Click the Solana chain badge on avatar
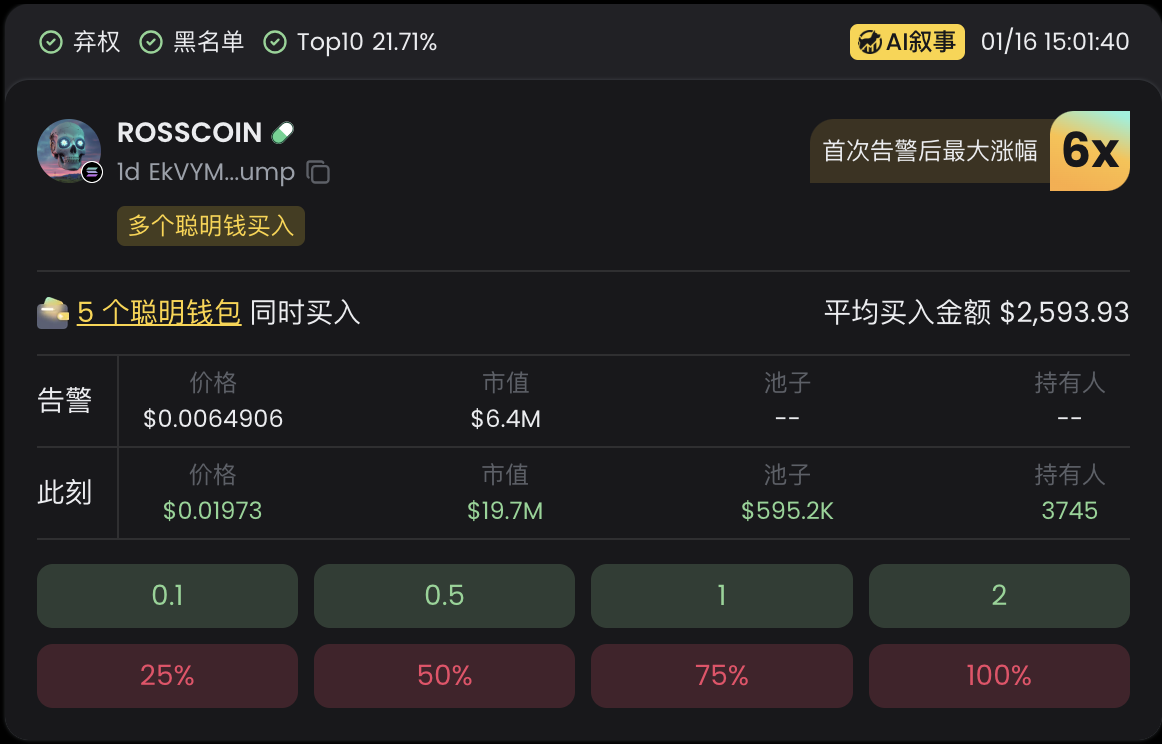Screen dimensions: 1162x744 [93, 172]
